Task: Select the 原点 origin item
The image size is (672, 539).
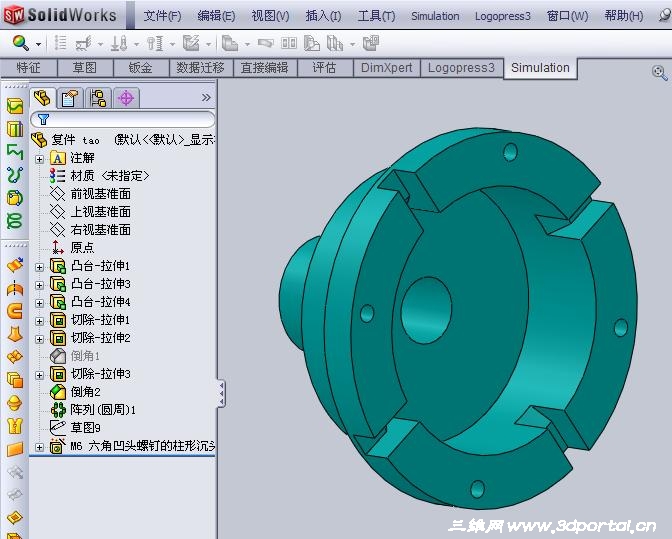Action: 82,248
